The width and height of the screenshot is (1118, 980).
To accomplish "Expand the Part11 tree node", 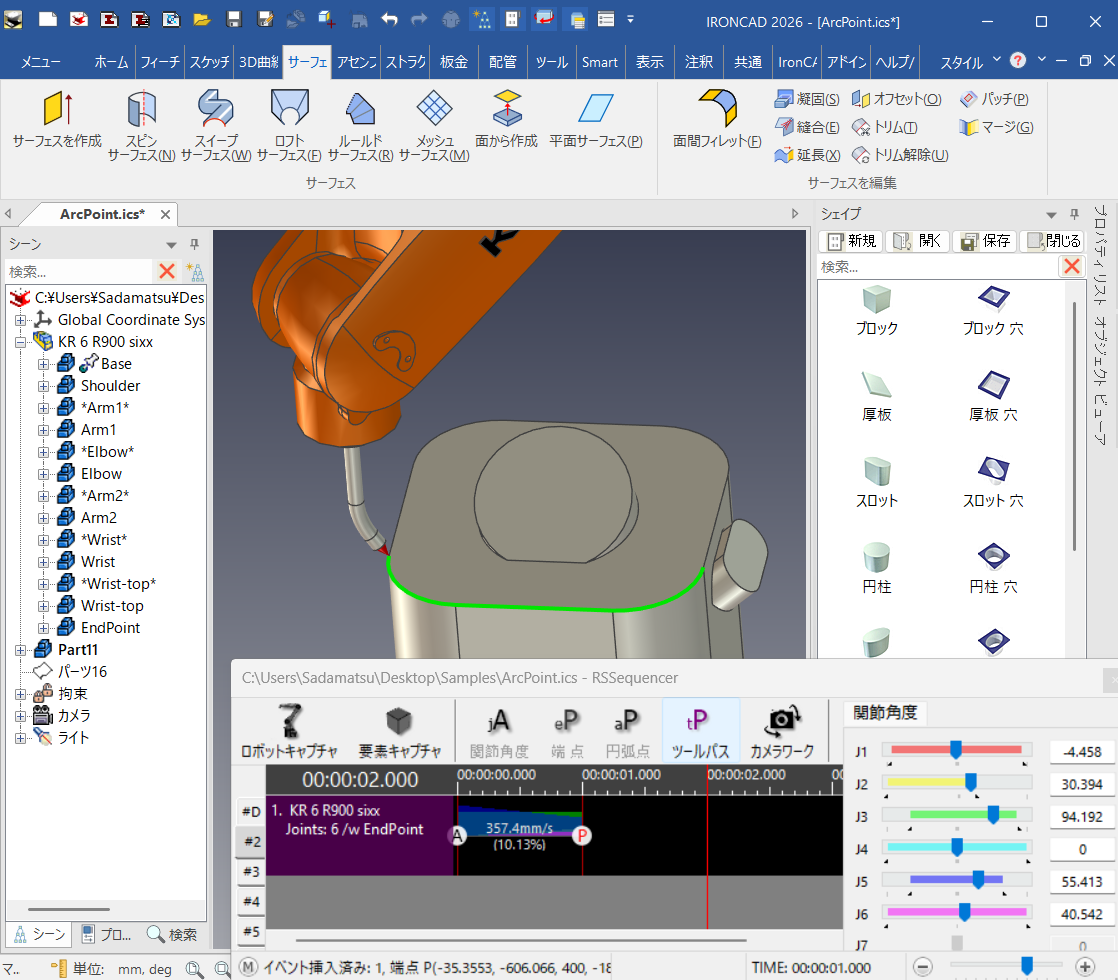I will click(x=21, y=650).
